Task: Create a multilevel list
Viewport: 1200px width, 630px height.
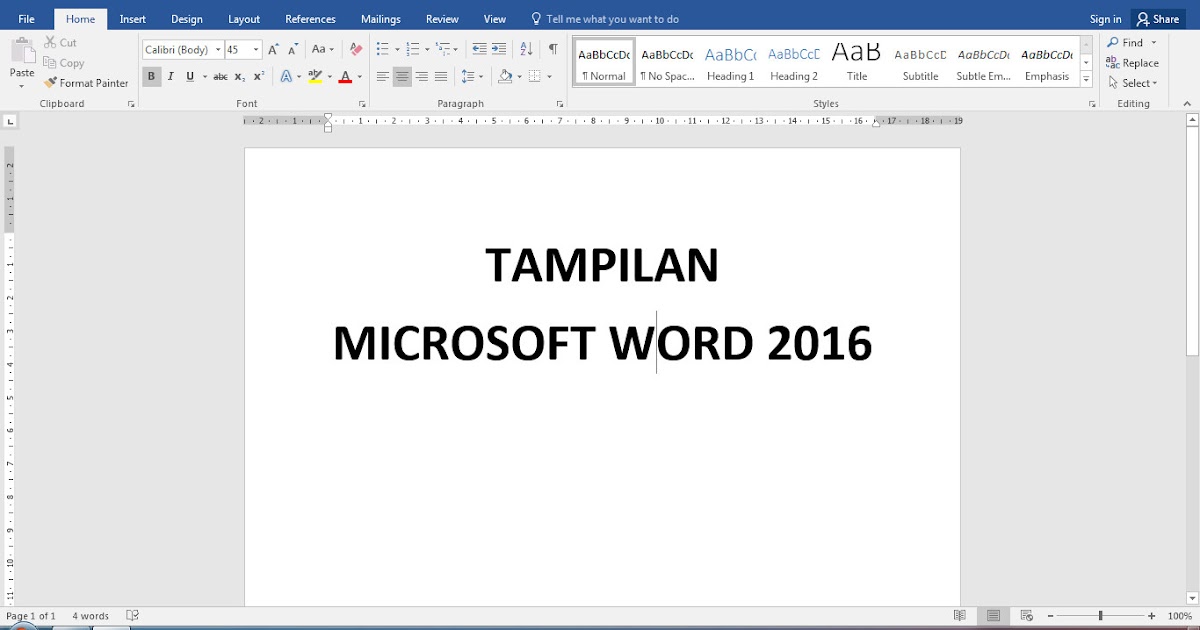Action: coord(442,49)
